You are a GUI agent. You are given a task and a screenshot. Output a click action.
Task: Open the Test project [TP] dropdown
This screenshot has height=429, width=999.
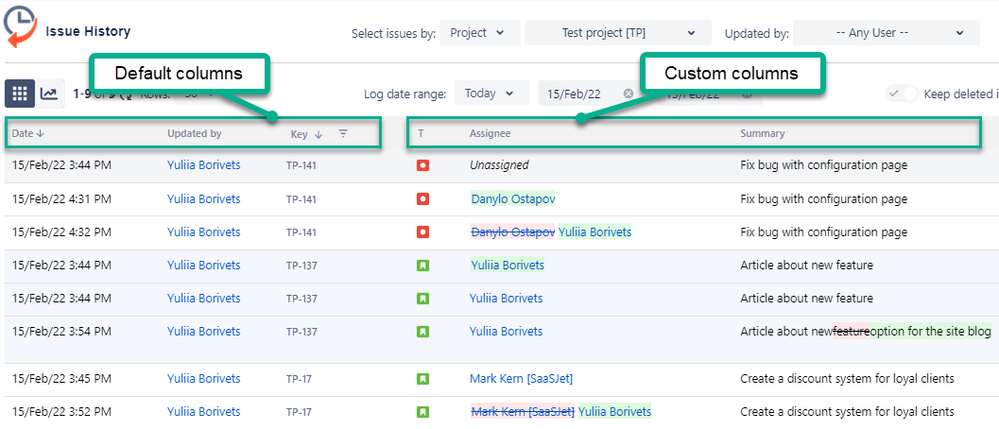click(617, 33)
